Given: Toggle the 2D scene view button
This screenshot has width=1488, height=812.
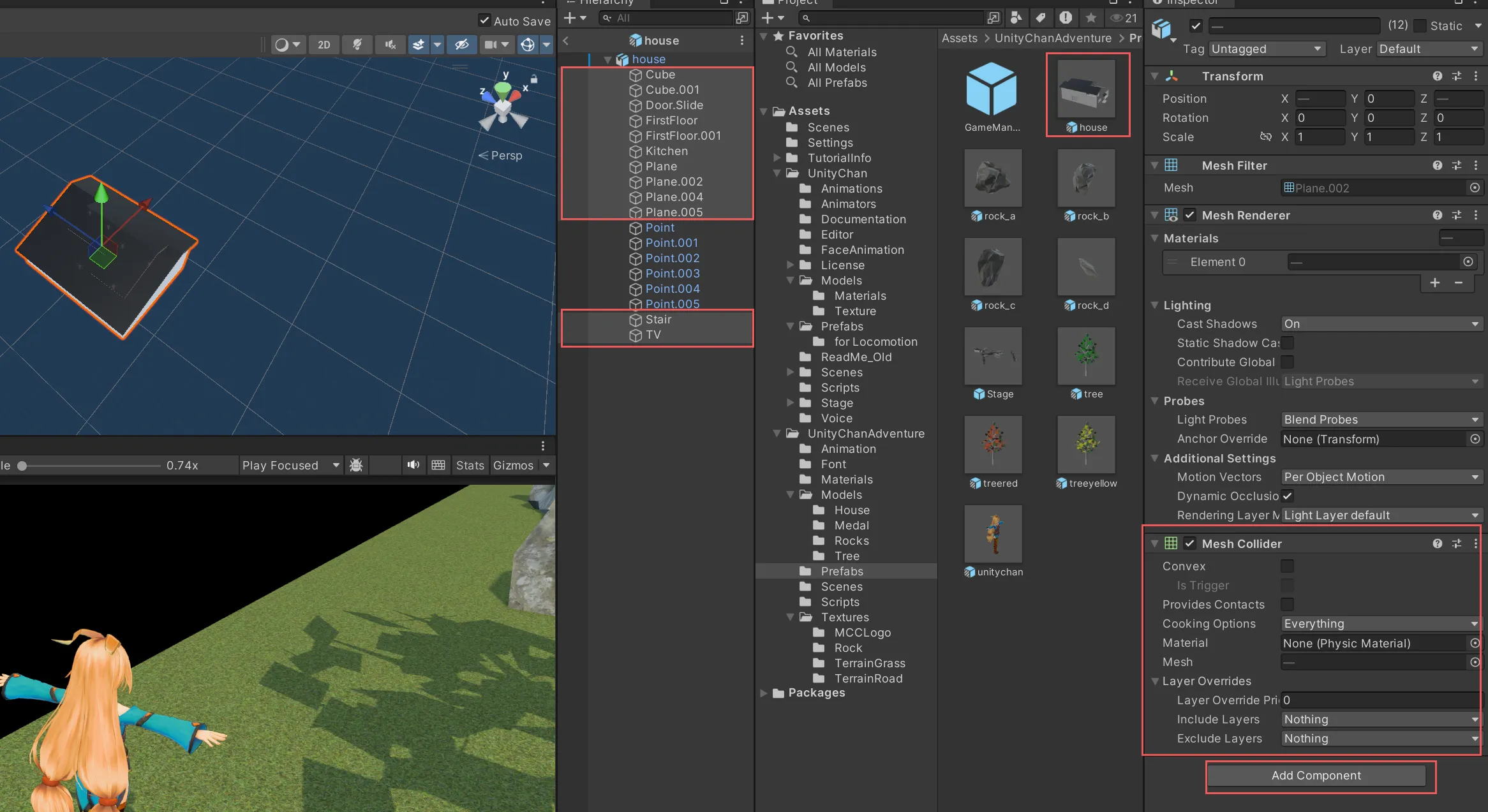Looking at the screenshot, I should [x=324, y=45].
